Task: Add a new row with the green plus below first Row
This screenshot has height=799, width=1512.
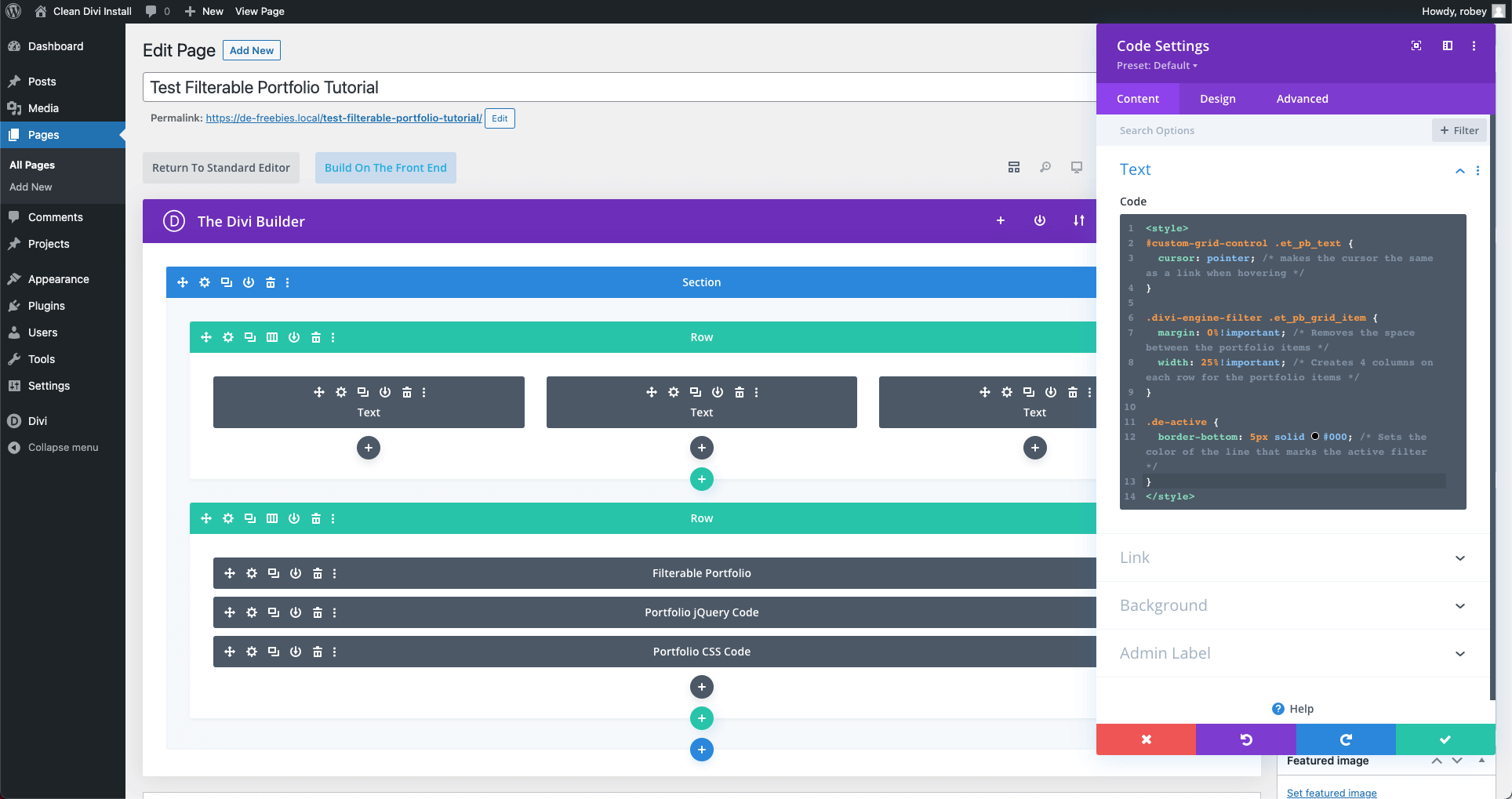Action: [x=702, y=479]
